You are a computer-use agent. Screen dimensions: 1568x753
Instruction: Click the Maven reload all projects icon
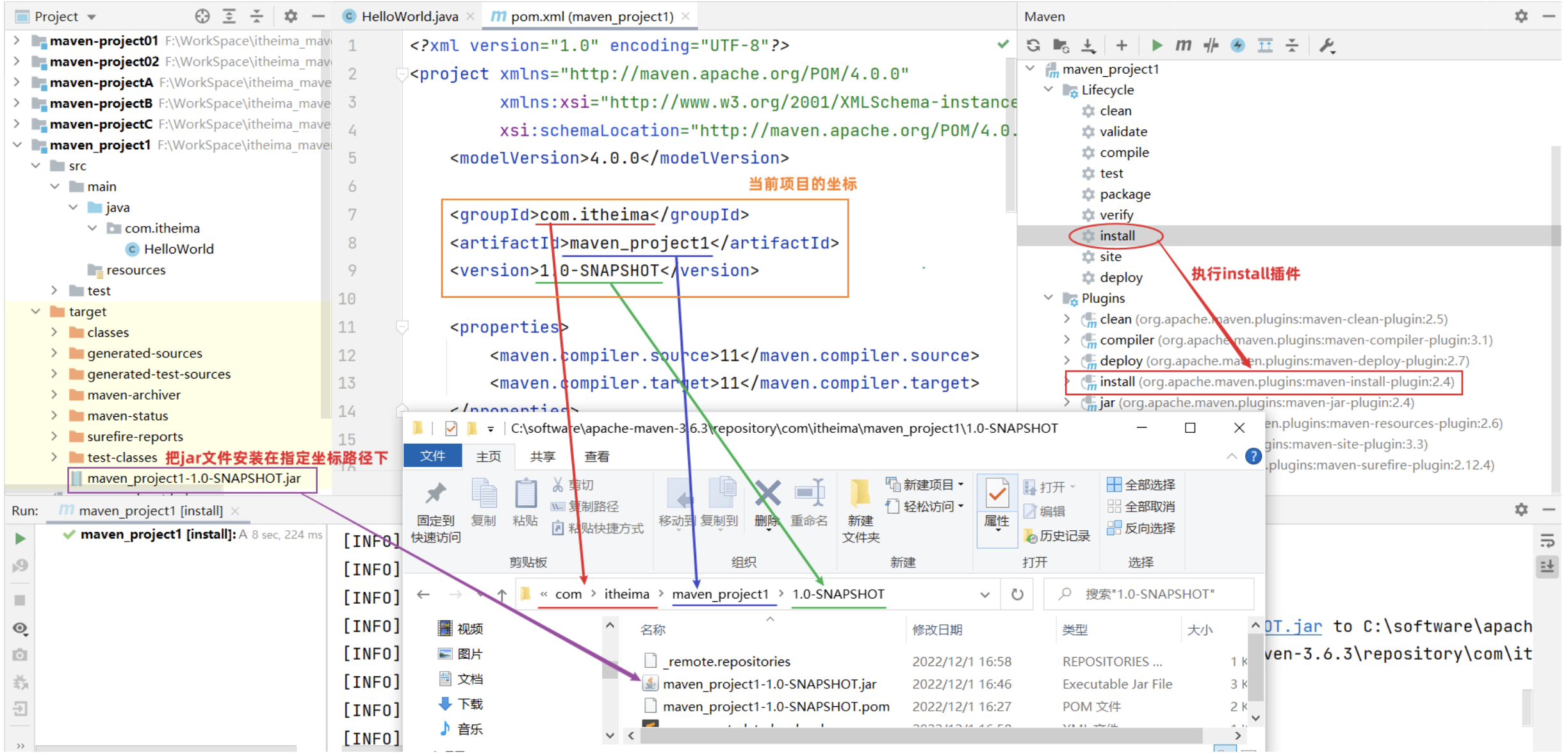coord(1033,45)
